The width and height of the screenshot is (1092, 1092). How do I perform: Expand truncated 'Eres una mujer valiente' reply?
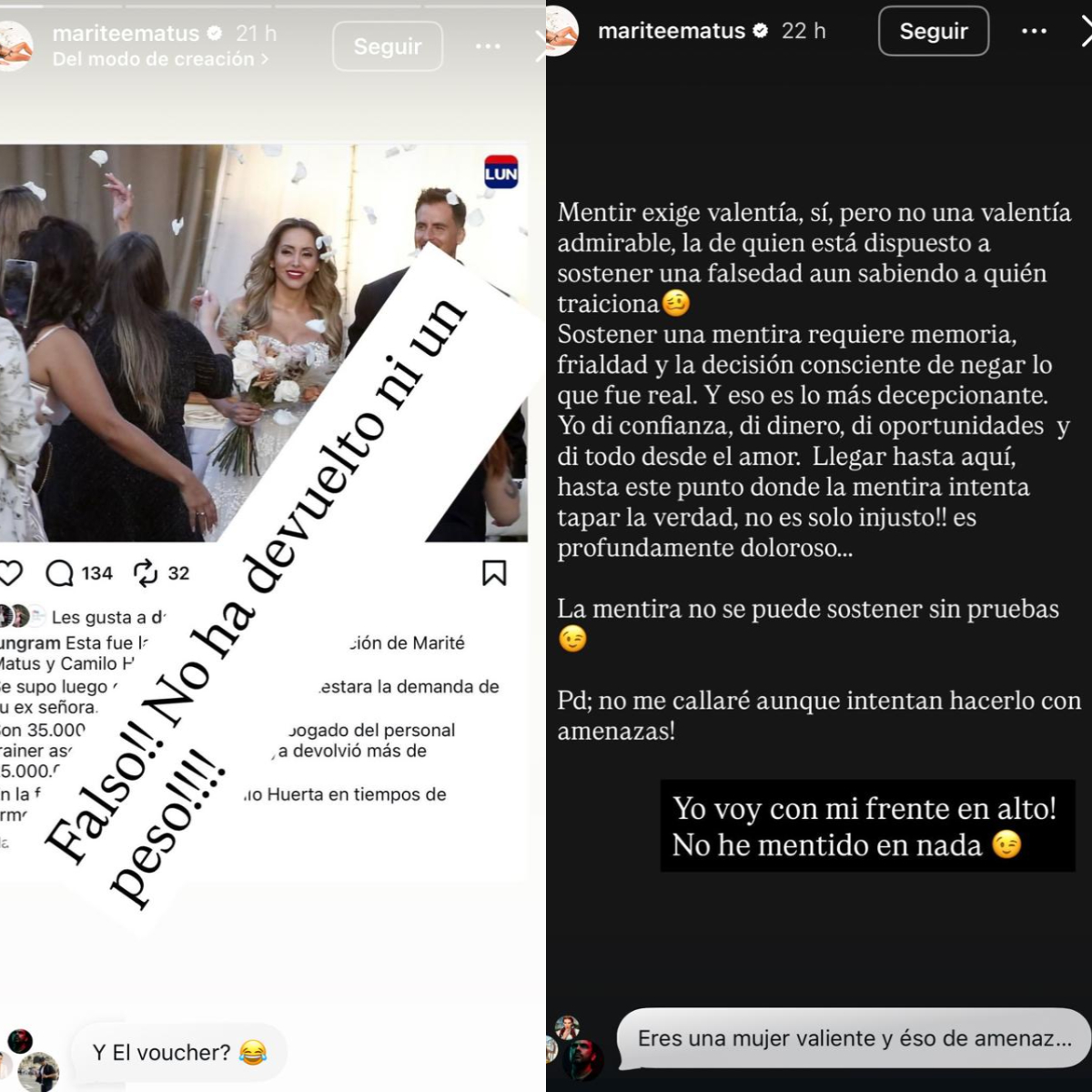click(x=854, y=1038)
